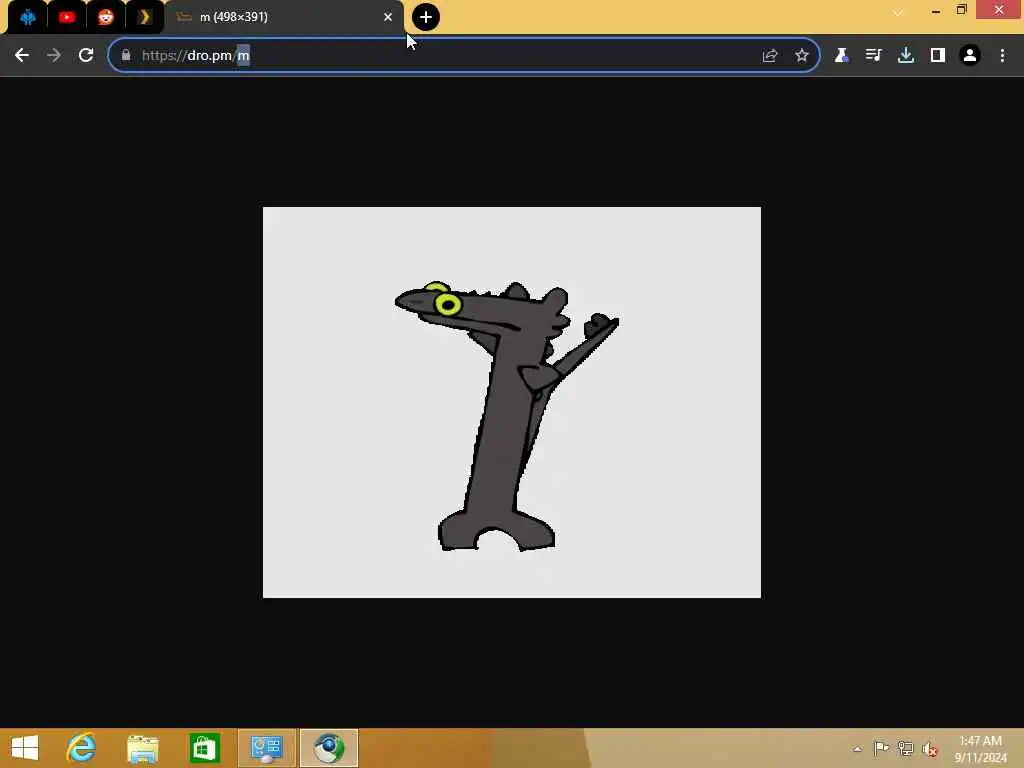Viewport: 1024px width, 768px height.
Task: Switch to the Reddit pinned tab
Action: pos(106,18)
